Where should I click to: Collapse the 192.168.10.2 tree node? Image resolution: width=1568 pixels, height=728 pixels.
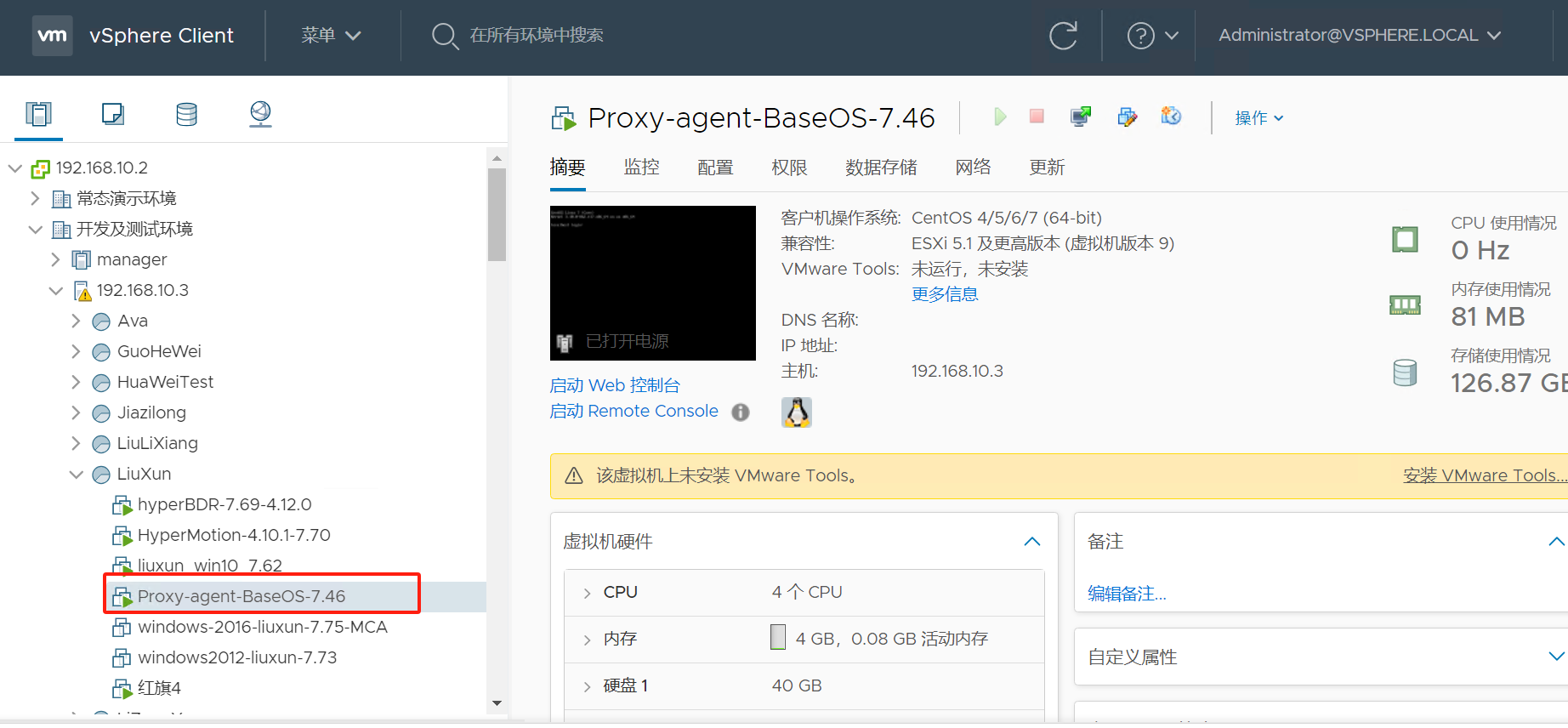point(14,168)
